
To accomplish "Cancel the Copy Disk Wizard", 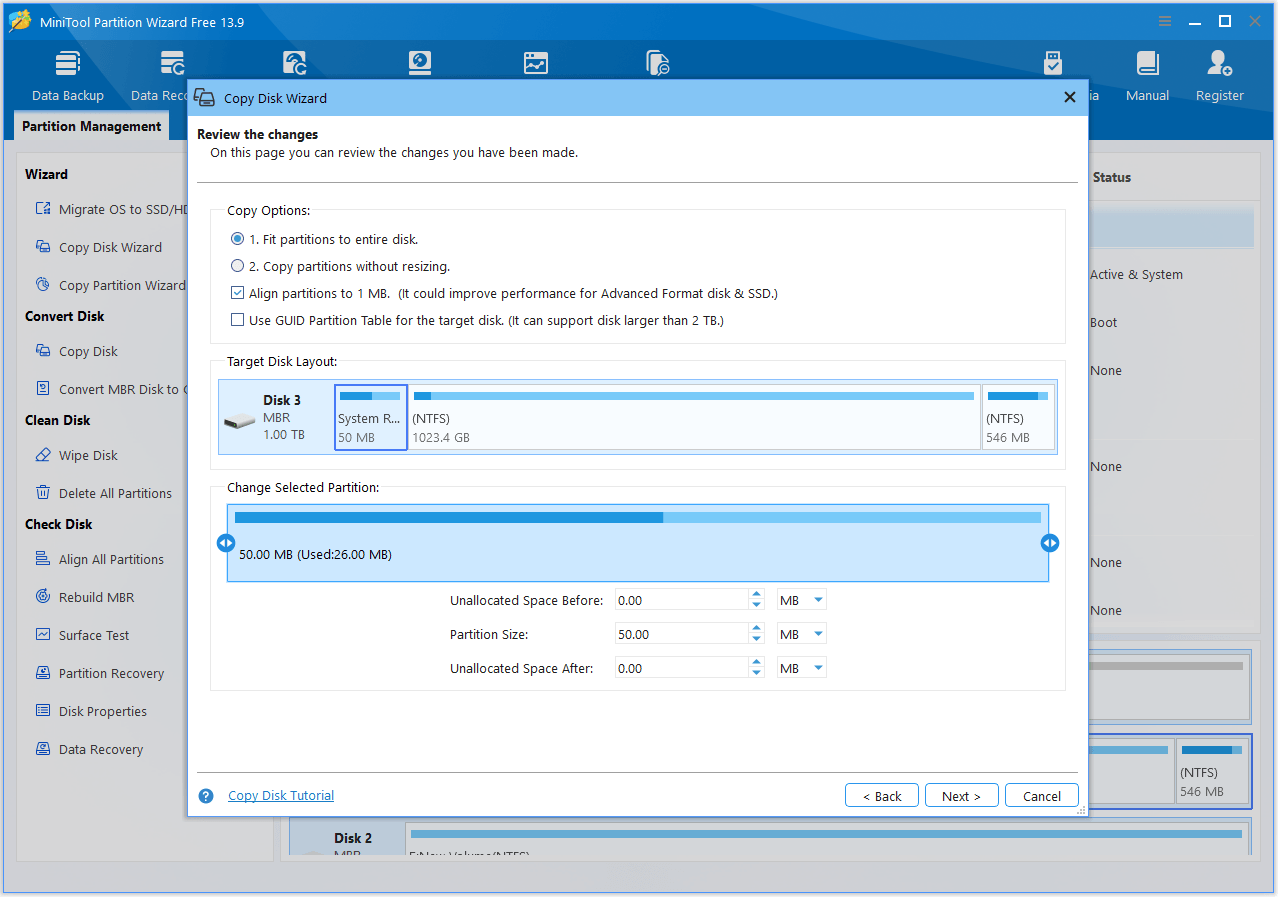I will (1041, 796).
